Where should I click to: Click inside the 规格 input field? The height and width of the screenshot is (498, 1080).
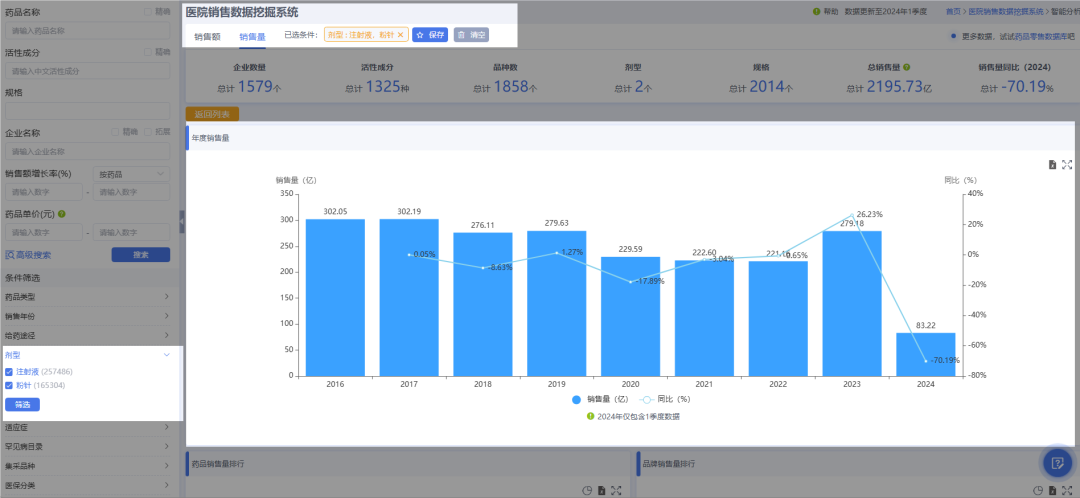pos(87,111)
